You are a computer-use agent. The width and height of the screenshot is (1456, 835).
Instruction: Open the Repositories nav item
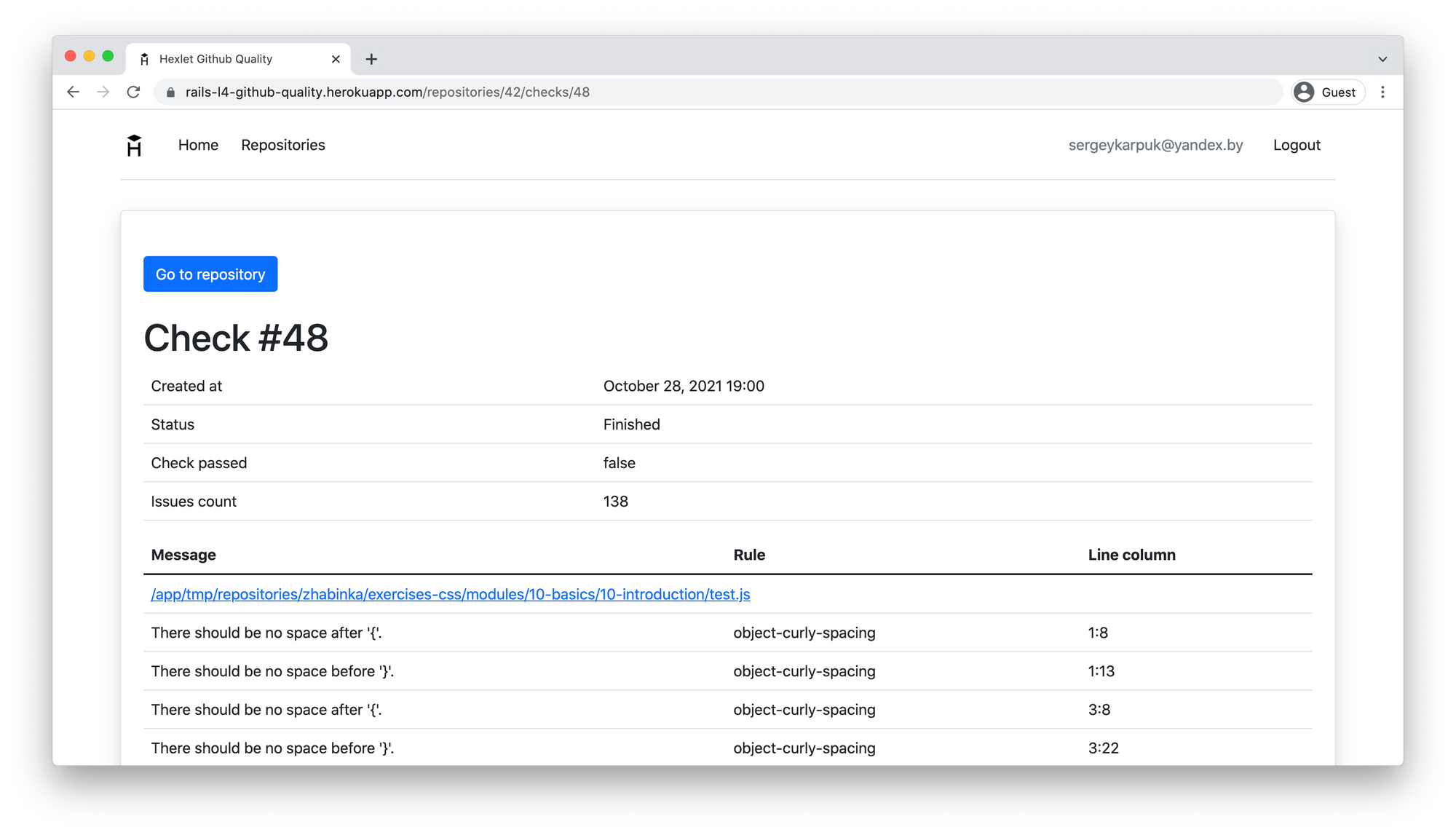[x=283, y=146]
